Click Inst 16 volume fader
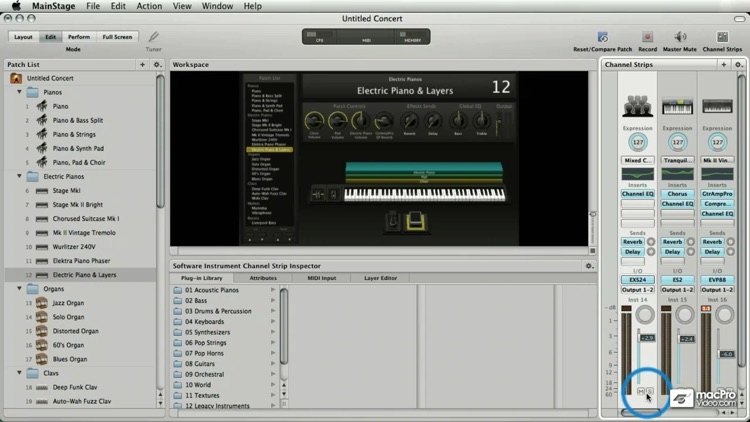 726,354
